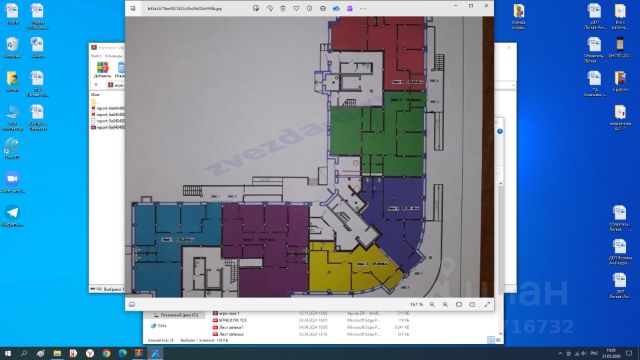640x360 pixels.
Task: Open the file info panel icon
Action: 309,8
